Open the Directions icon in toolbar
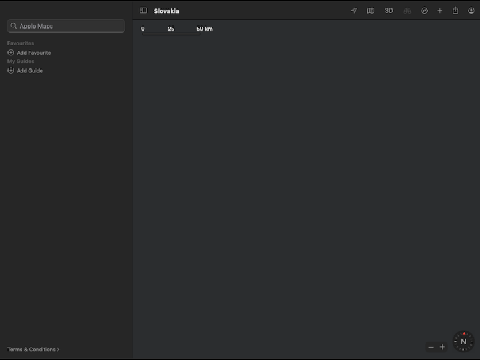The height and width of the screenshot is (360, 480). coord(424,11)
